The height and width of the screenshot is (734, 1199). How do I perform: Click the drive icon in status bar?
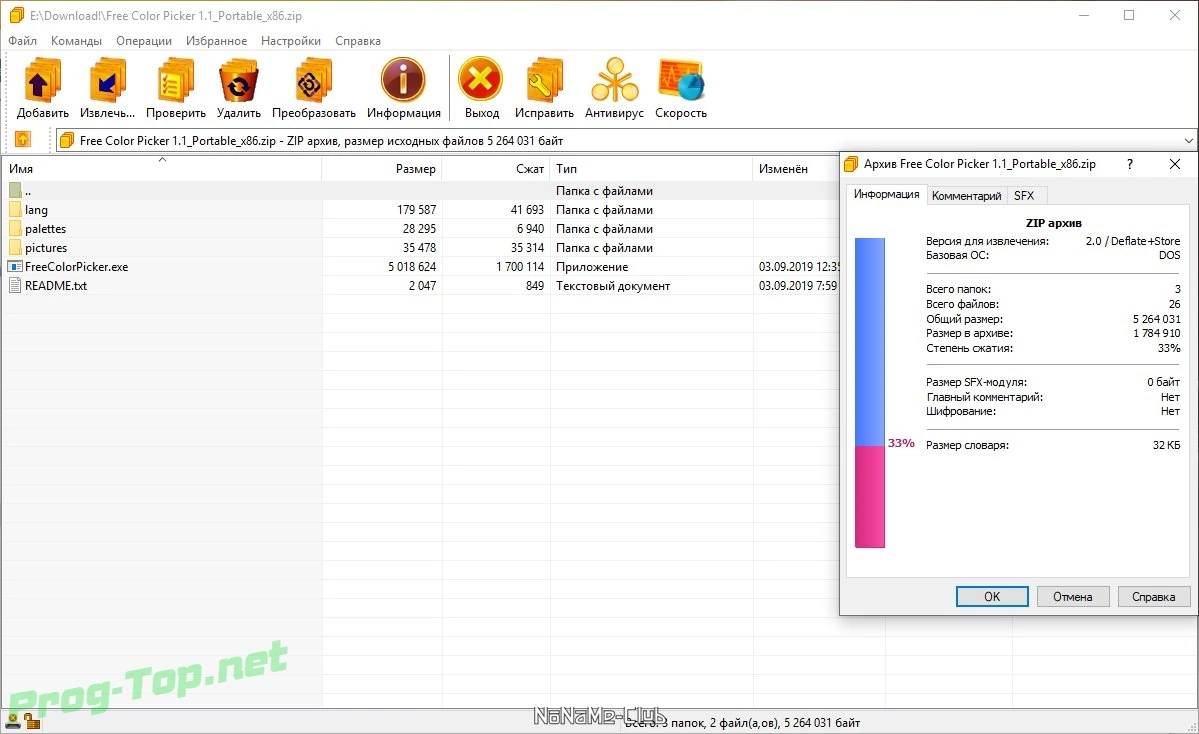click(x=13, y=720)
